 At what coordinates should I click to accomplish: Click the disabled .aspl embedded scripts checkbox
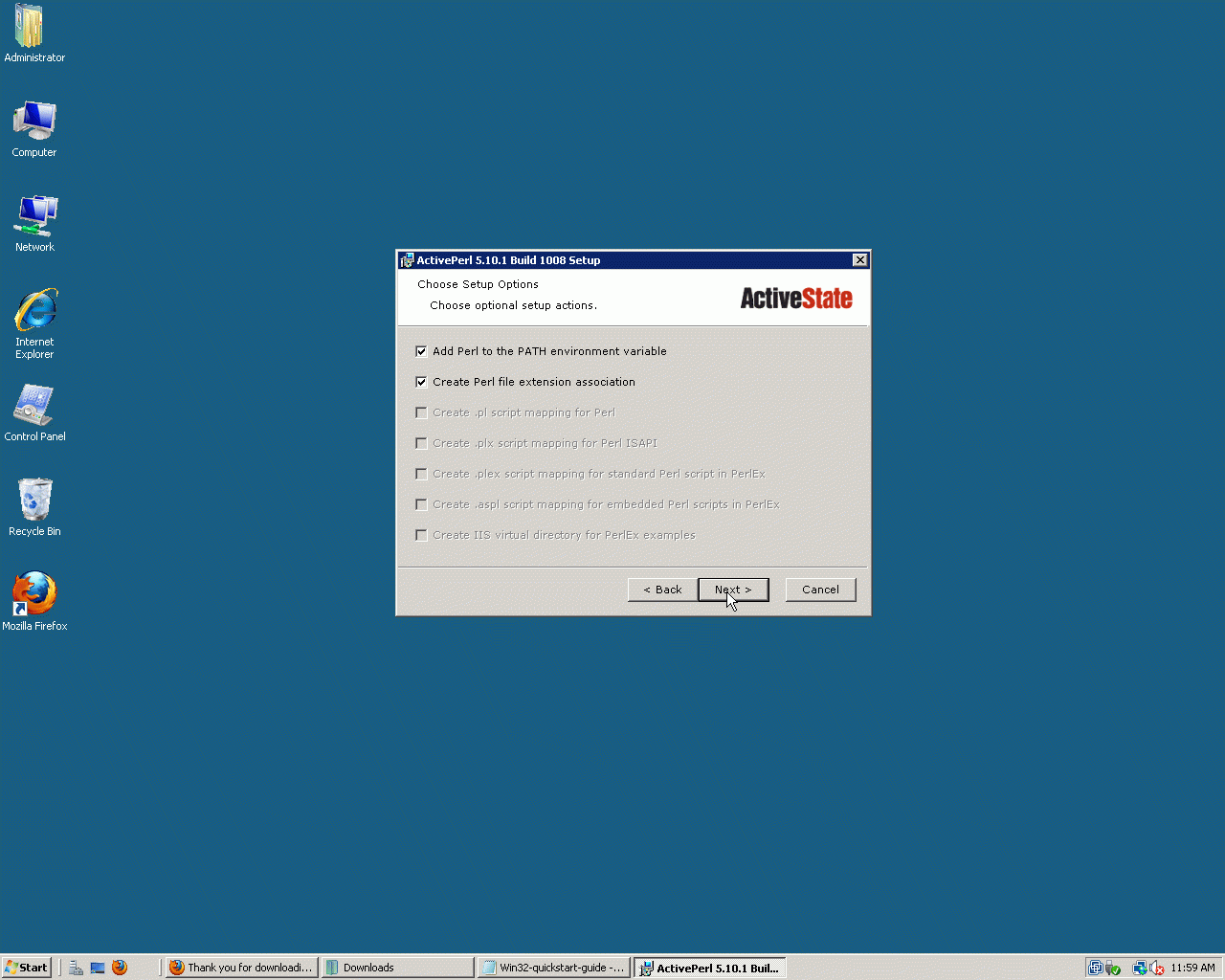pyautogui.click(x=421, y=504)
